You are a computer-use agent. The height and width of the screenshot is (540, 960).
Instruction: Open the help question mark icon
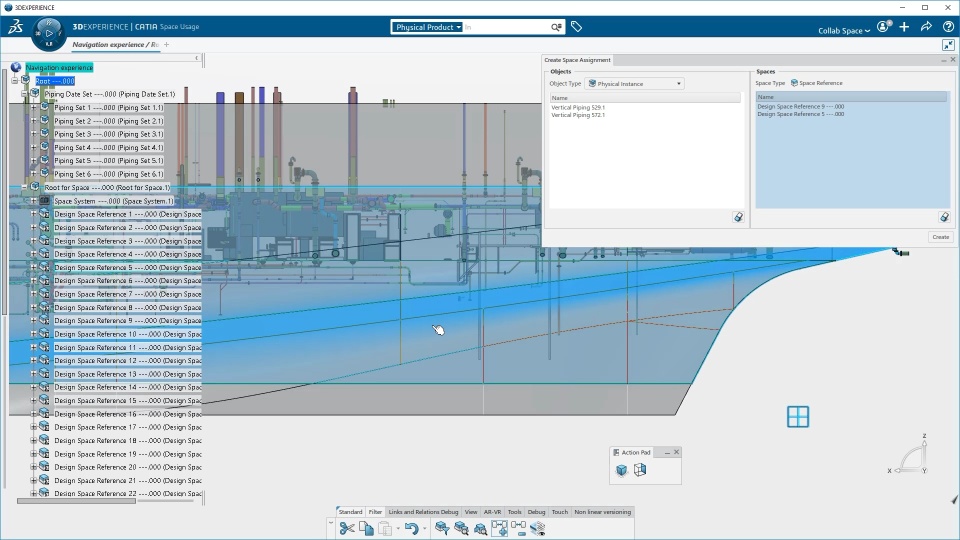(x=948, y=27)
